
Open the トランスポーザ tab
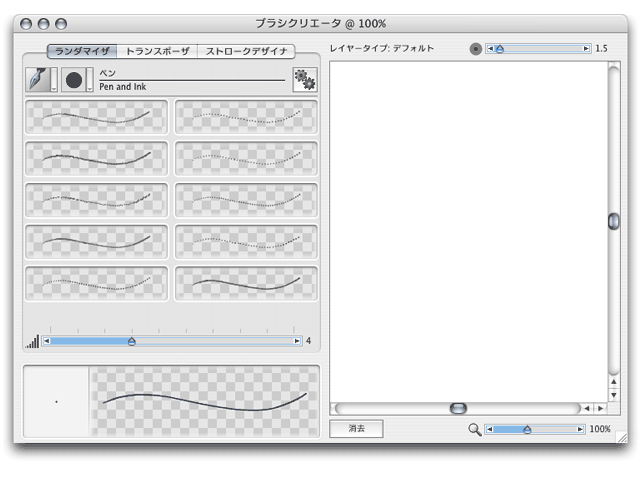coord(157,51)
